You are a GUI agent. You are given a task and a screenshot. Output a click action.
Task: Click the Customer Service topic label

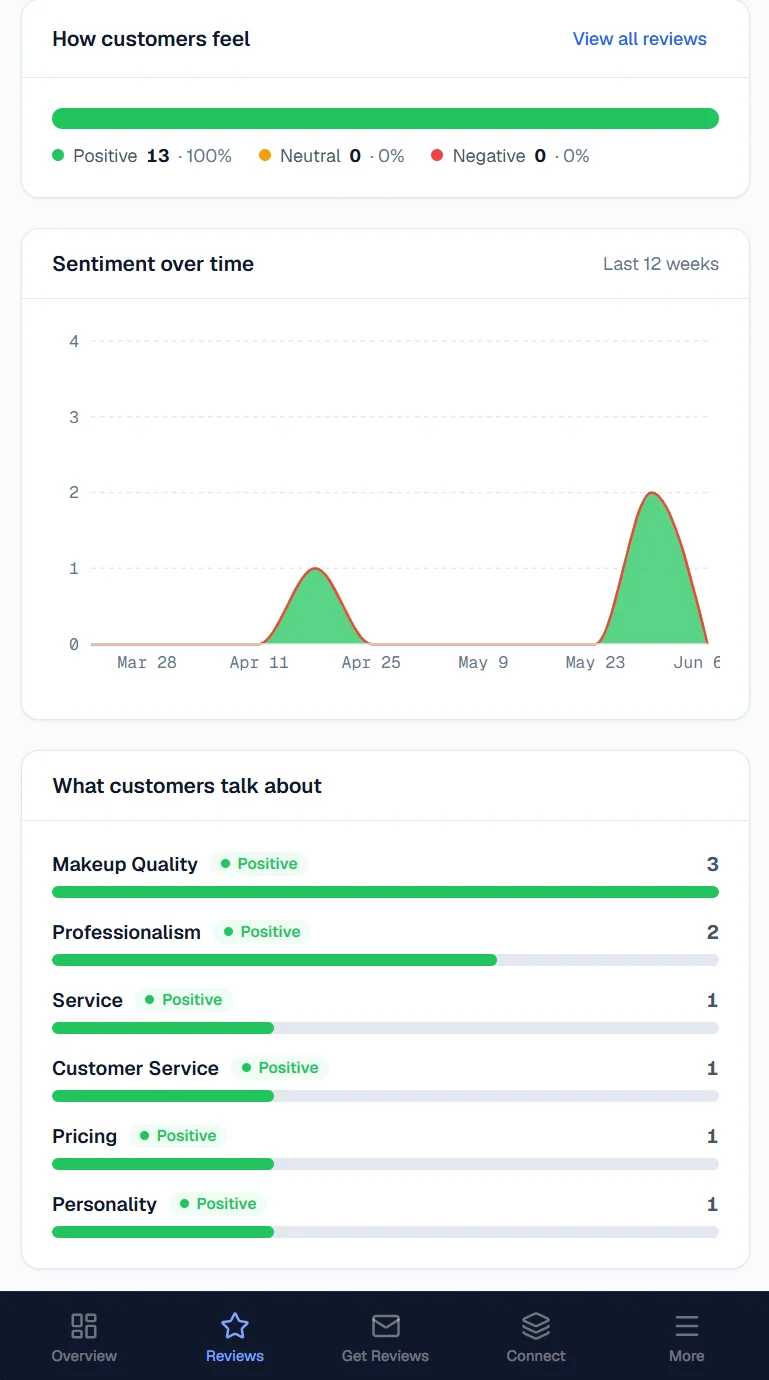pyautogui.click(x=135, y=1068)
